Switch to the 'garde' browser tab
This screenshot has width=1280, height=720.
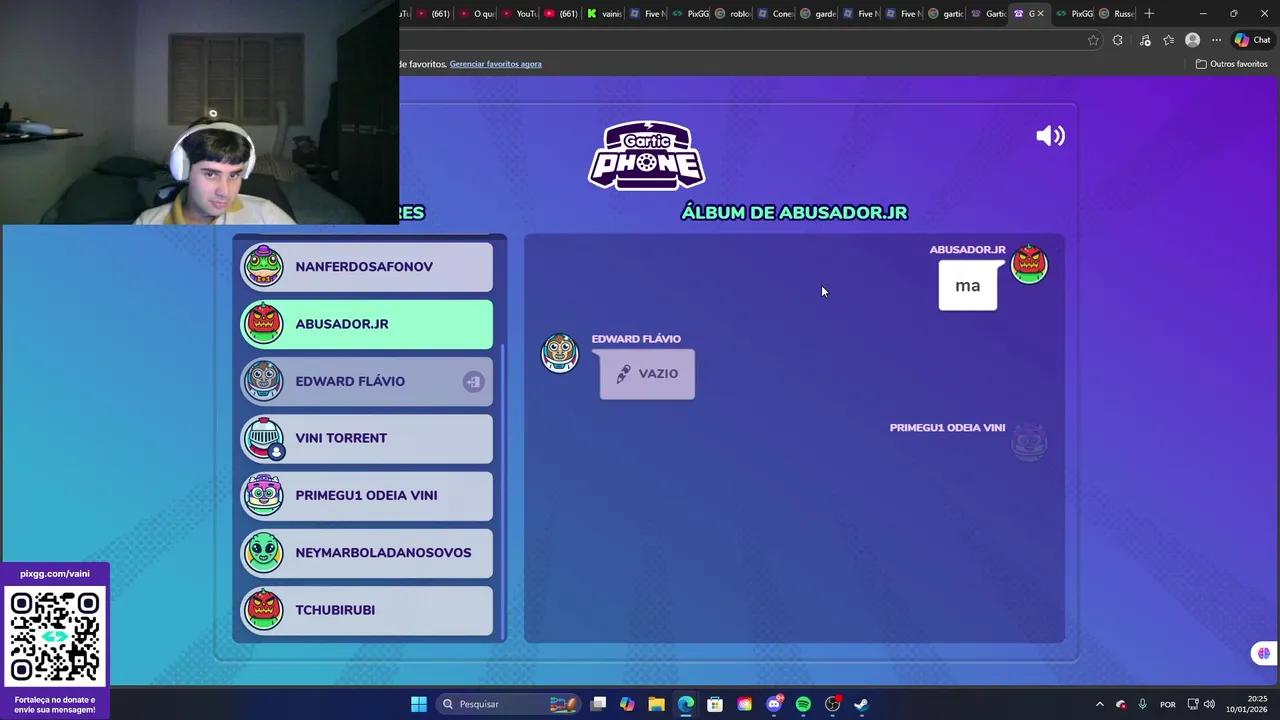coord(818,13)
